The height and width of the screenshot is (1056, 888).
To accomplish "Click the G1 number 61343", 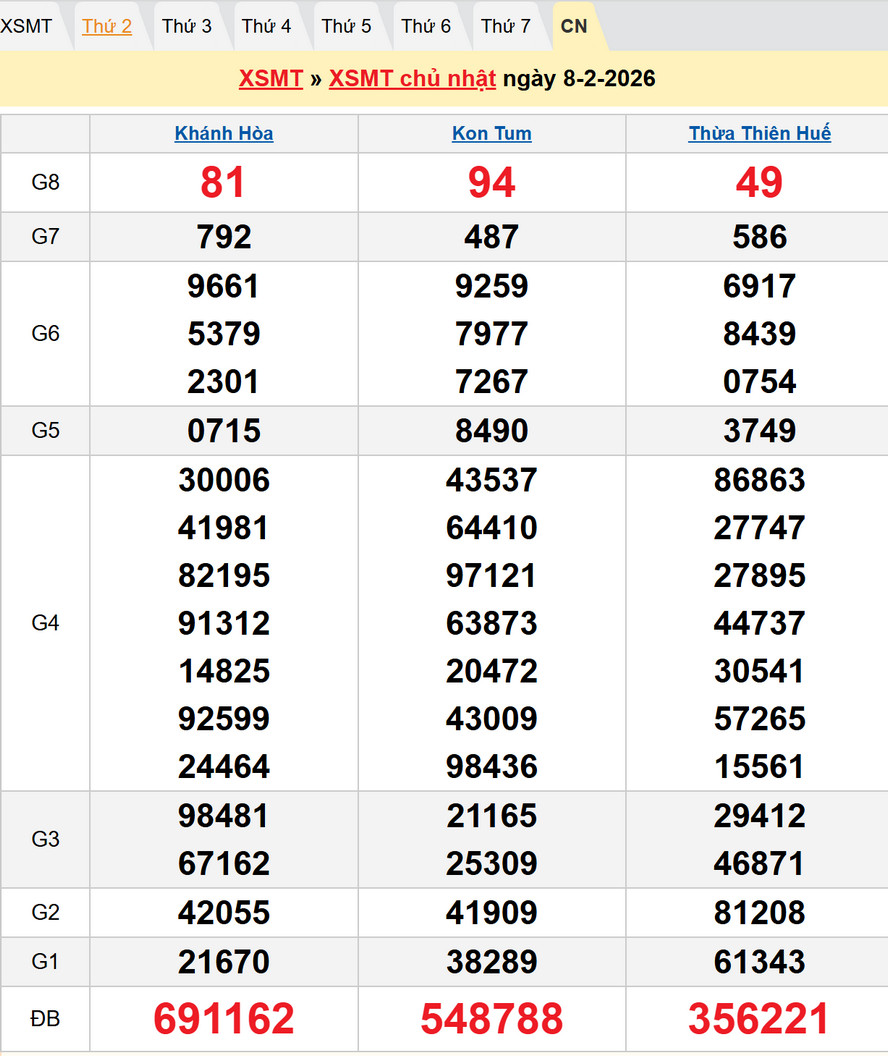I will click(x=760, y=962).
